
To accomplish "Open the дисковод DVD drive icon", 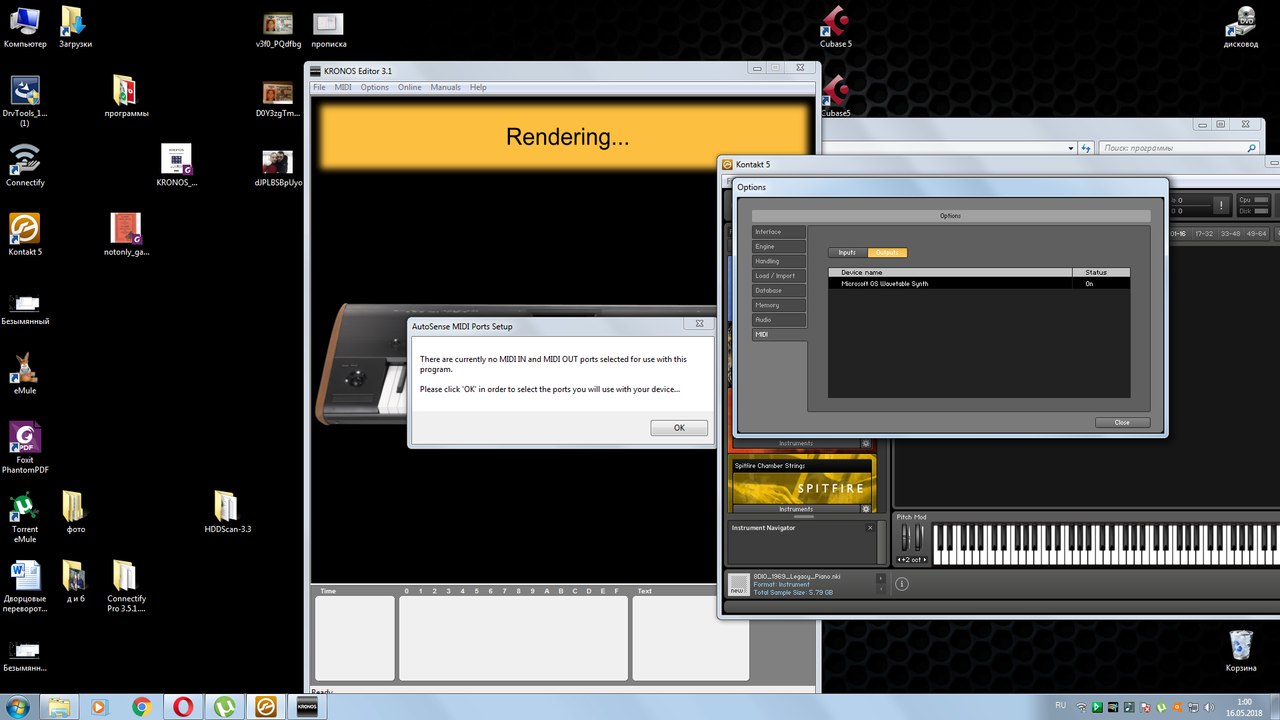I will point(1241,27).
